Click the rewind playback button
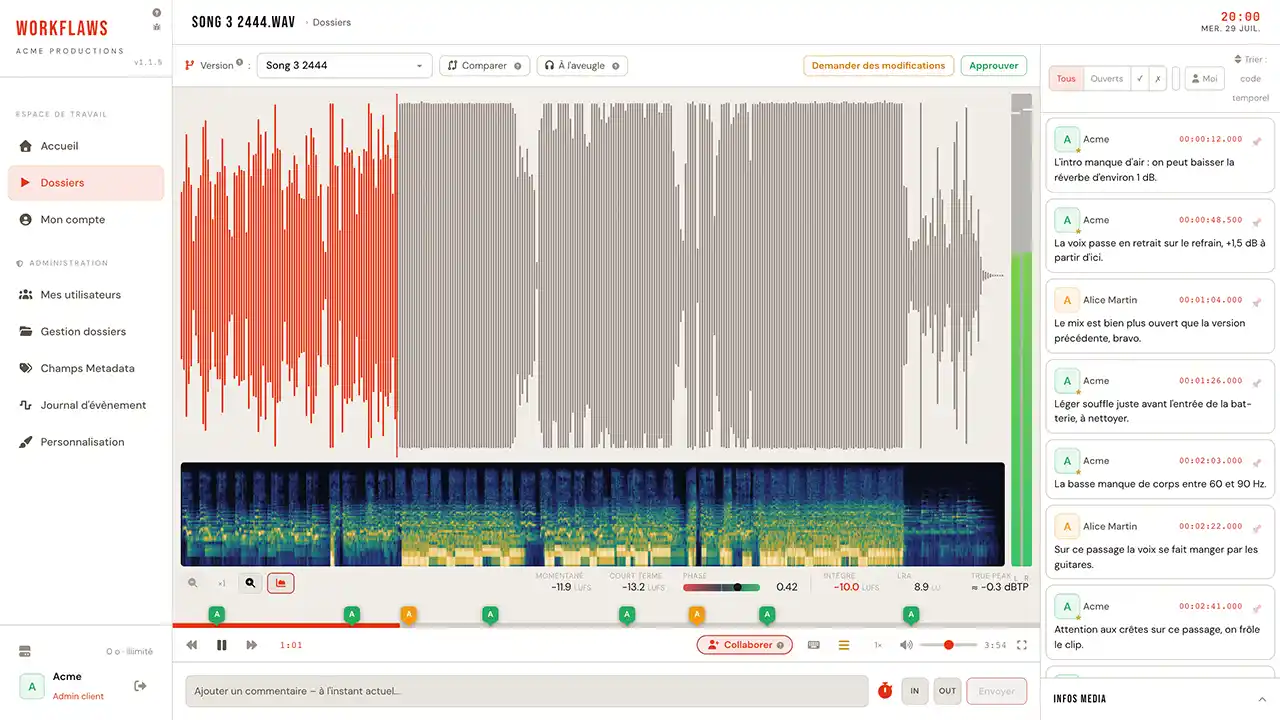 [192, 645]
